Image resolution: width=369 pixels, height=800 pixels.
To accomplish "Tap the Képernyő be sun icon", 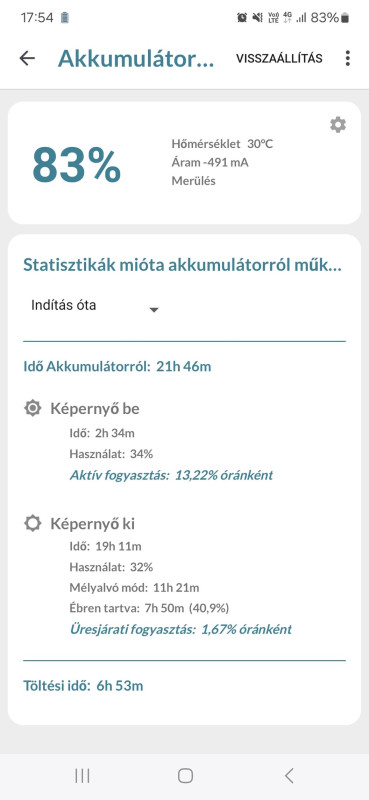I will 33,409.
